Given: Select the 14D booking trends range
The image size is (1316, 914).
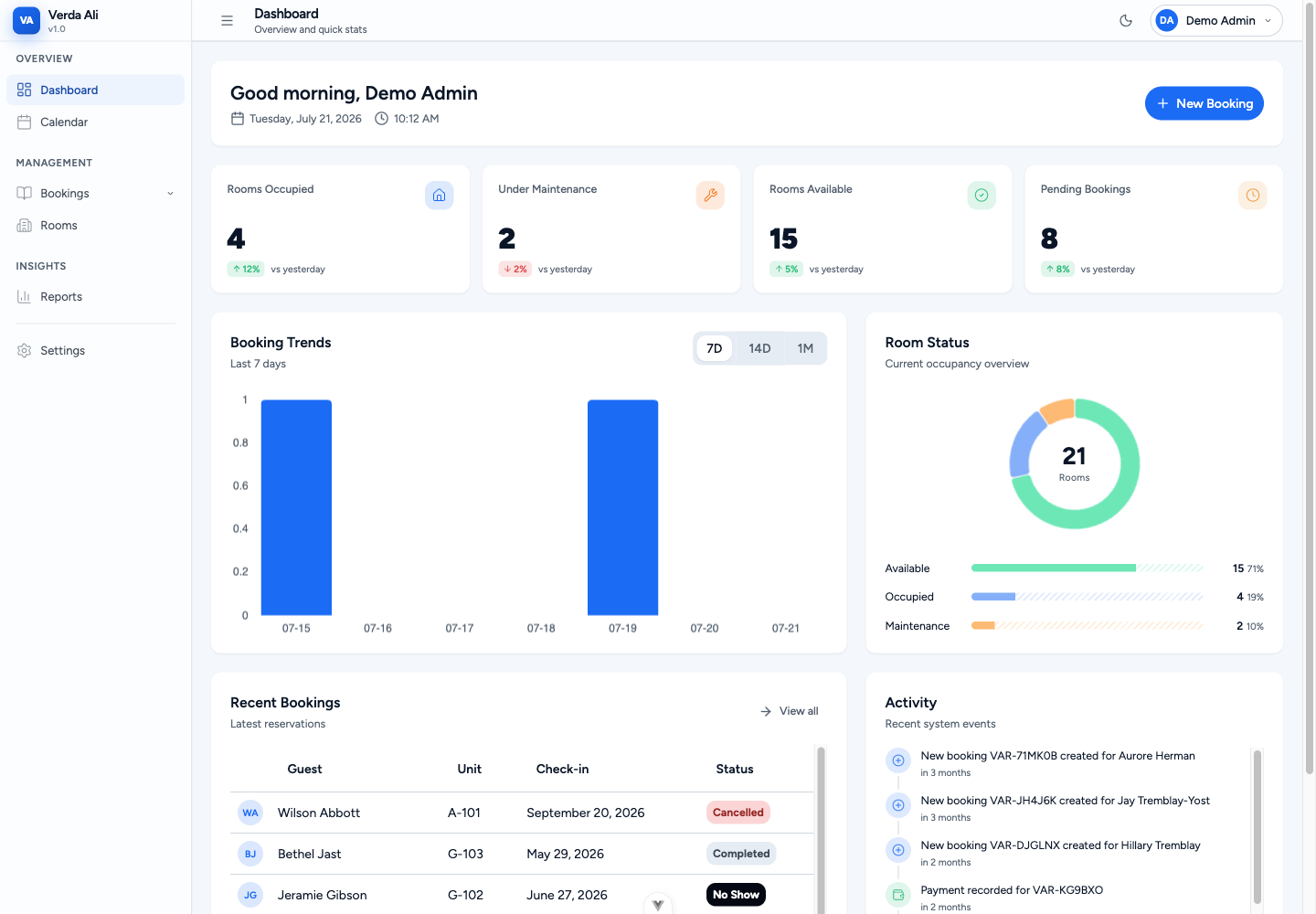Looking at the screenshot, I should [x=759, y=348].
